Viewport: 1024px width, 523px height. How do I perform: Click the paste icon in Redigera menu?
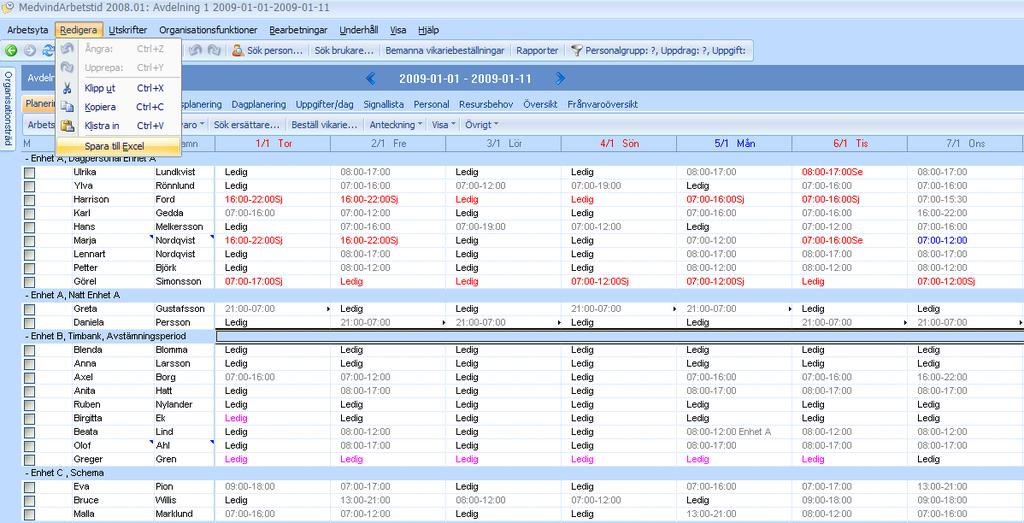point(67,126)
